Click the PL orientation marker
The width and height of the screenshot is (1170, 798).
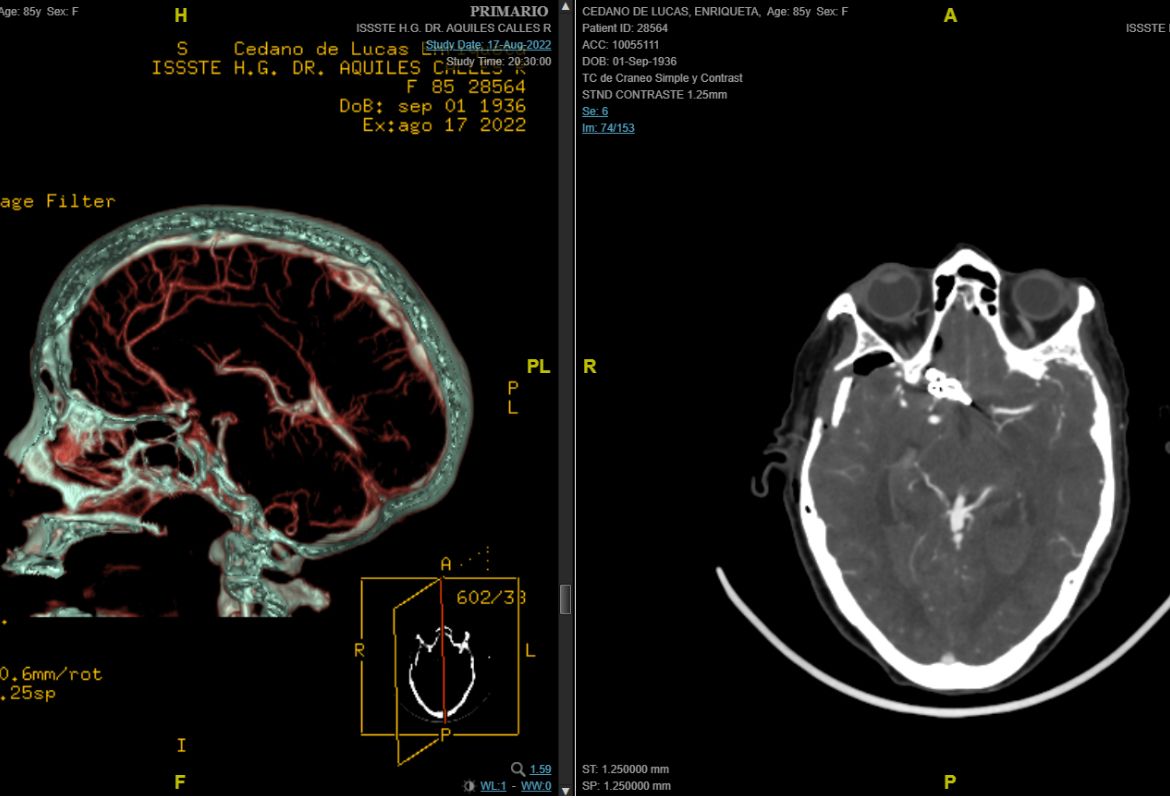[x=538, y=366]
